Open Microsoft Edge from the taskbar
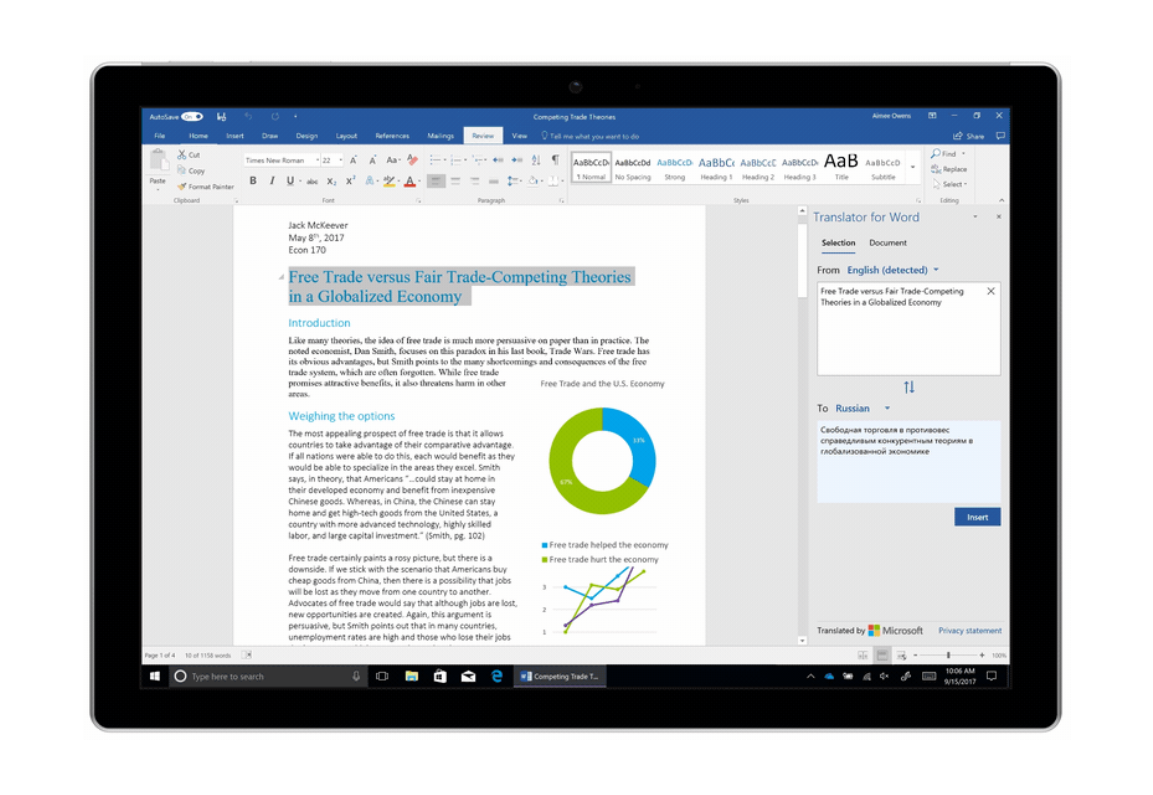The width and height of the screenshot is (1153, 795). click(x=496, y=676)
